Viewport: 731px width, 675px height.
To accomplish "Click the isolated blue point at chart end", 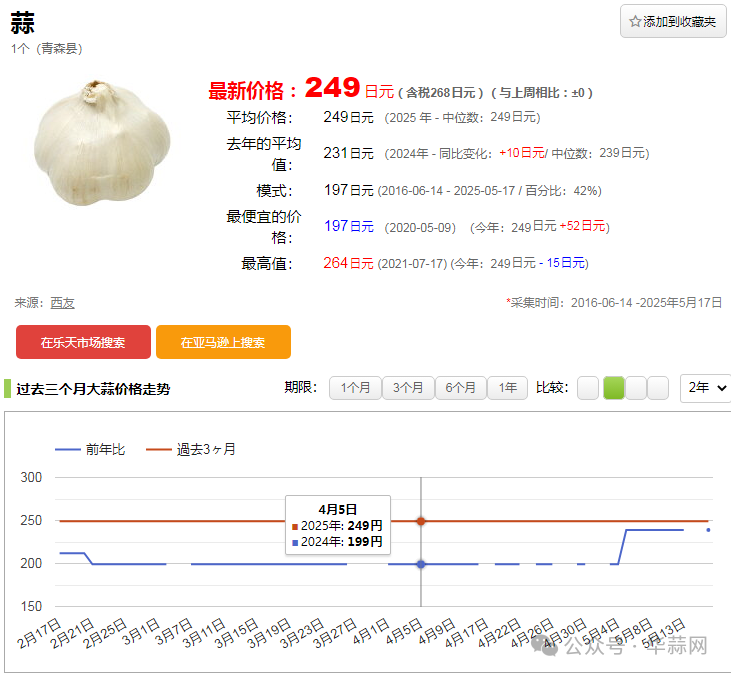I will pyautogui.click(x=708, y=530).
